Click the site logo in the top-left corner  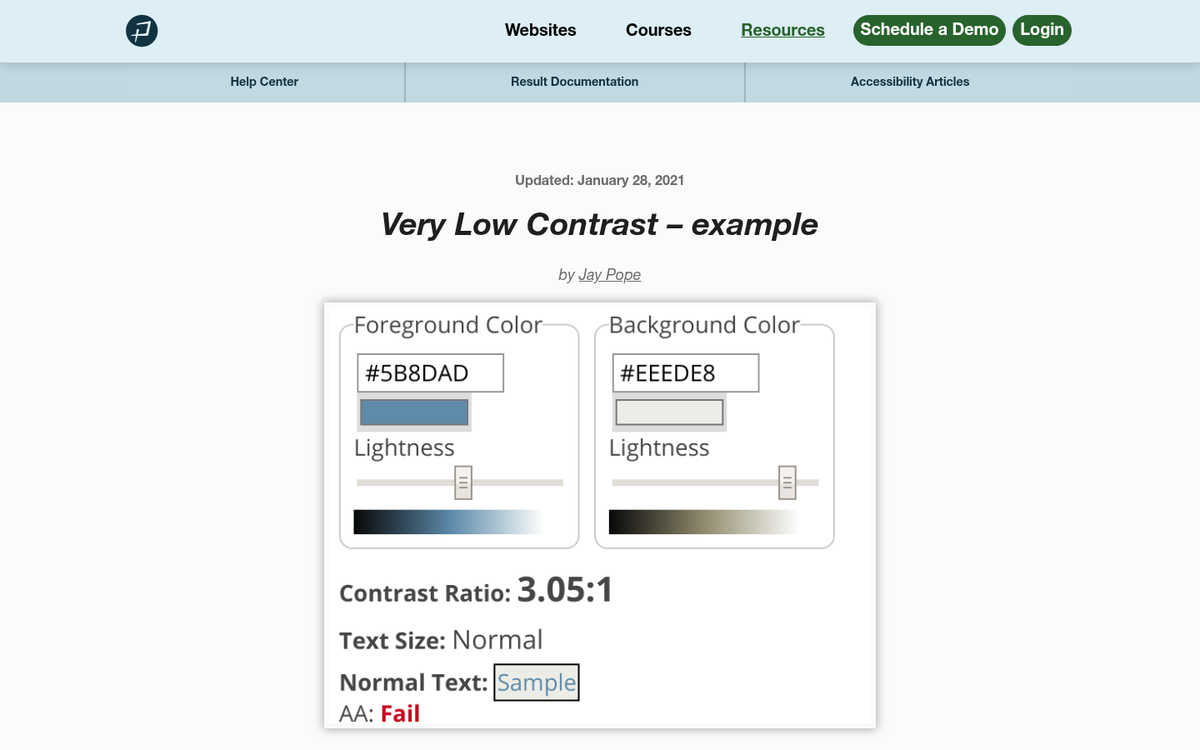point(141,31)
